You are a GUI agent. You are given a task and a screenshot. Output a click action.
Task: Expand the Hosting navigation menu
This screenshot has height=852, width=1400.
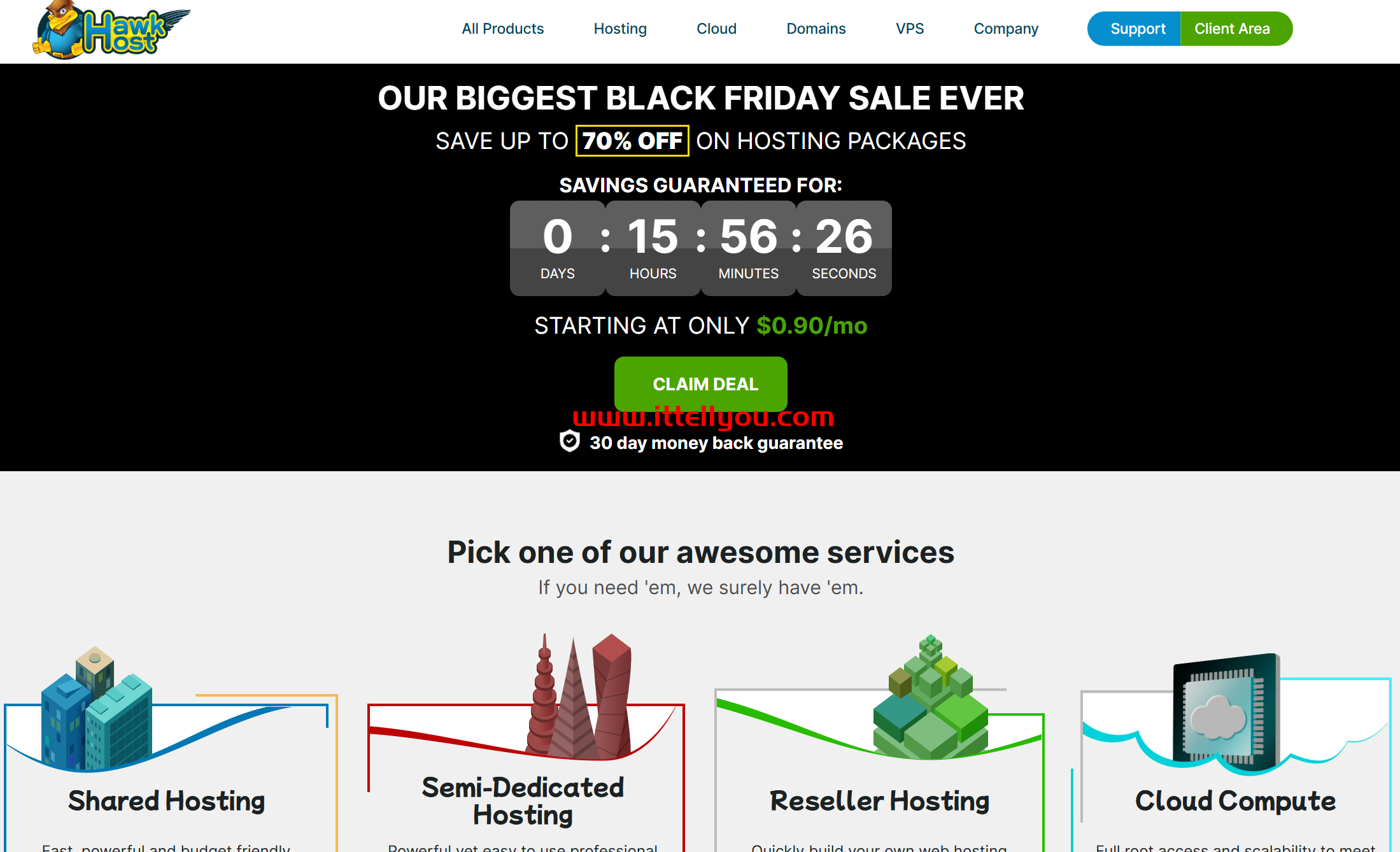click(x=620, y=29)
